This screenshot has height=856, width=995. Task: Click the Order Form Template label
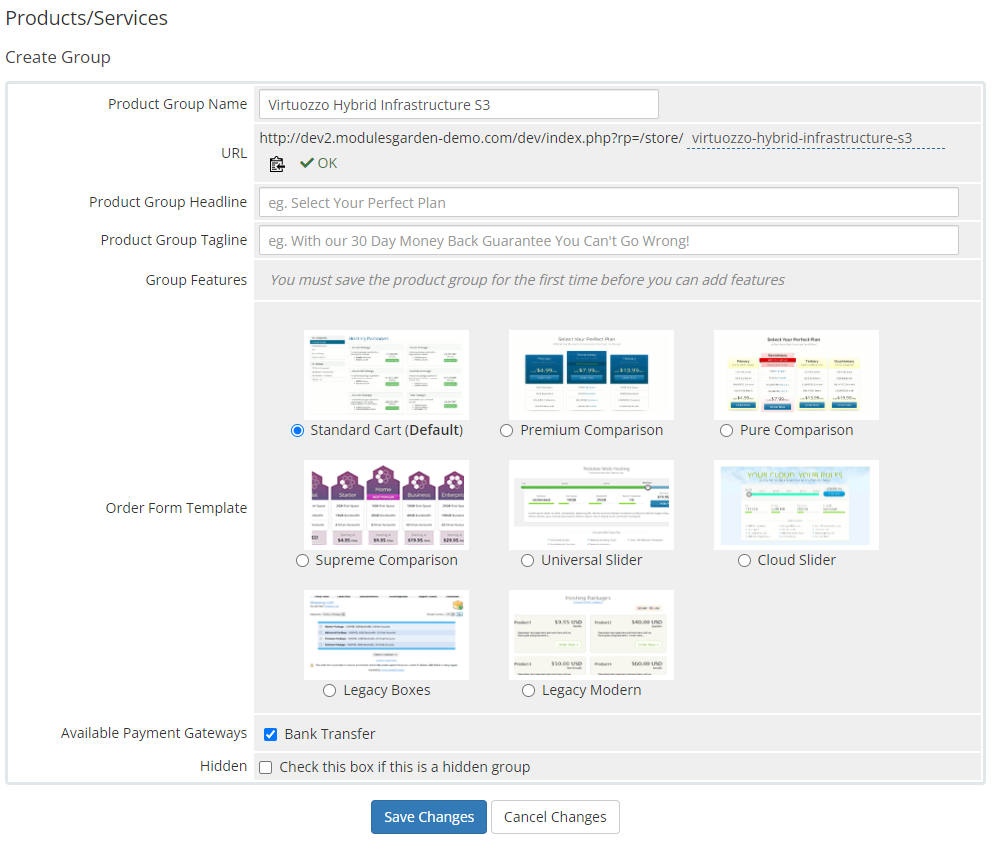tap(176, 508)
